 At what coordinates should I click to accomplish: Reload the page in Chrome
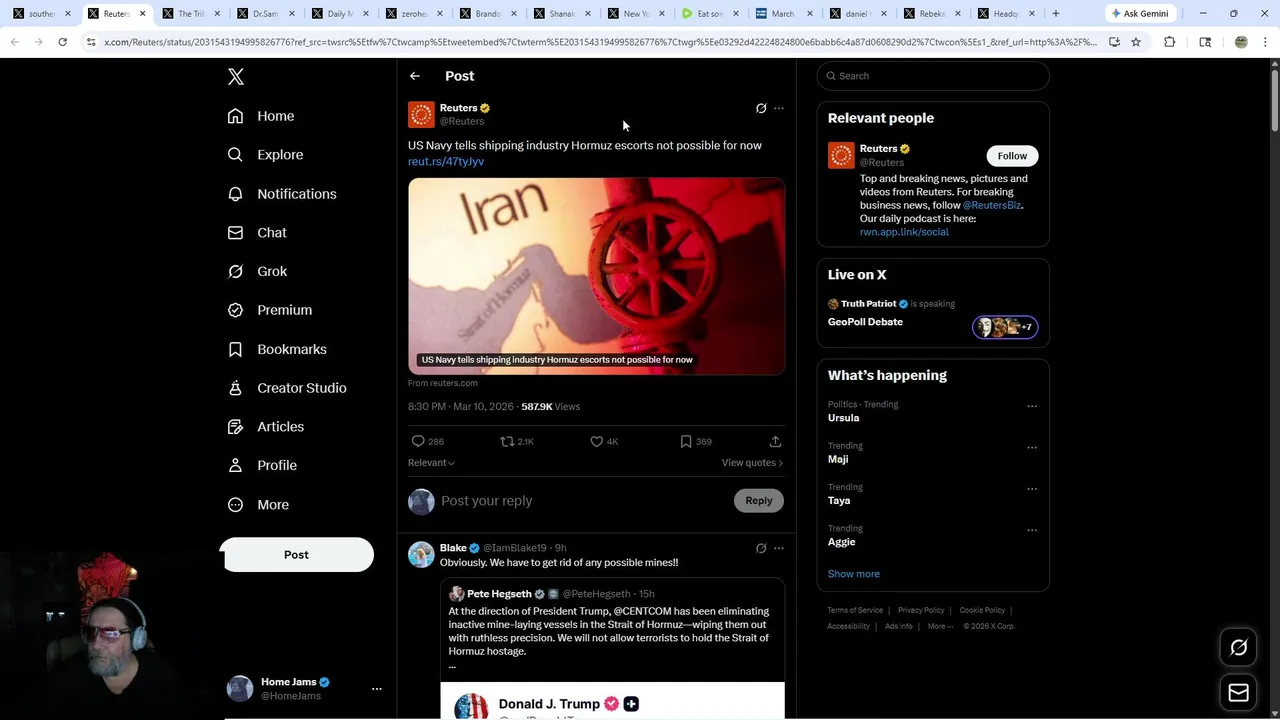pyautogui.click(x=62, y=42)
